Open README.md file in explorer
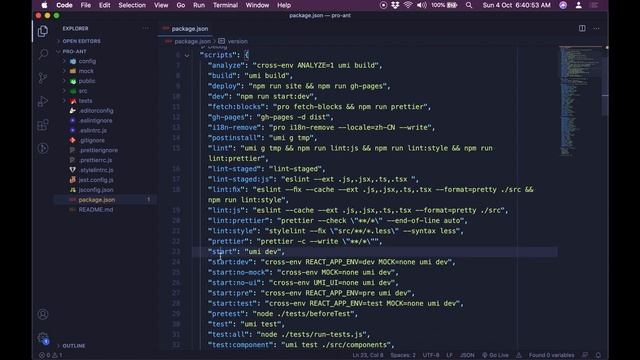 96,209
